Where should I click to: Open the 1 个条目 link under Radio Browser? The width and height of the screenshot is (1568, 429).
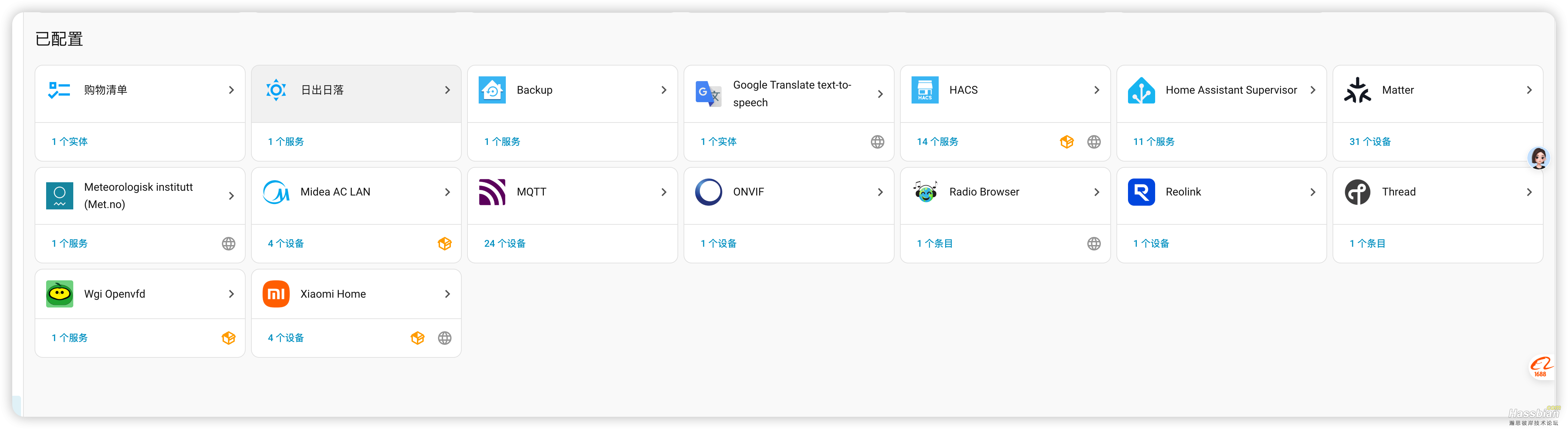tap(934, 244)
